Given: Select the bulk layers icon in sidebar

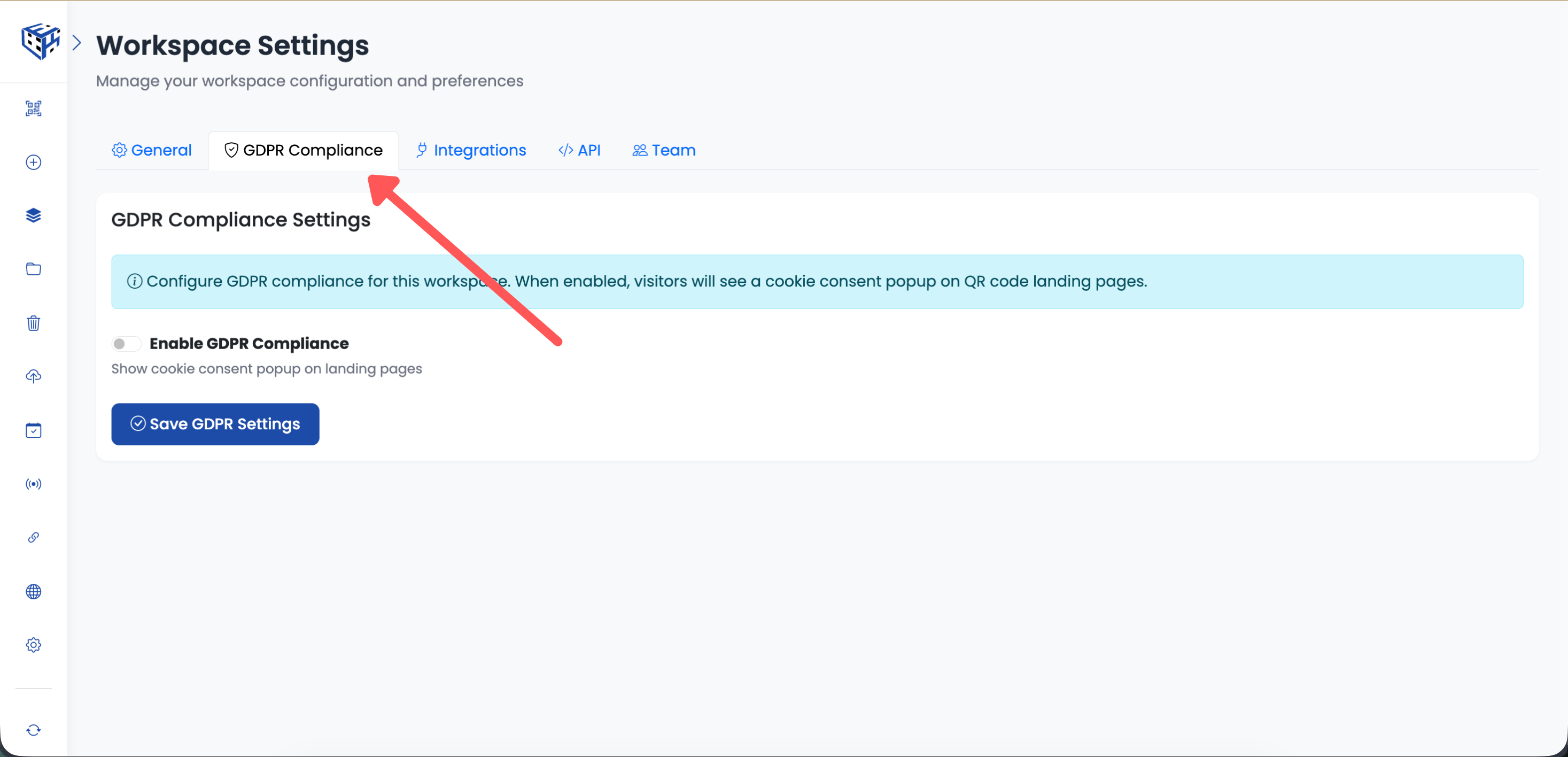Looking at the screenshot, I should 34,215.
